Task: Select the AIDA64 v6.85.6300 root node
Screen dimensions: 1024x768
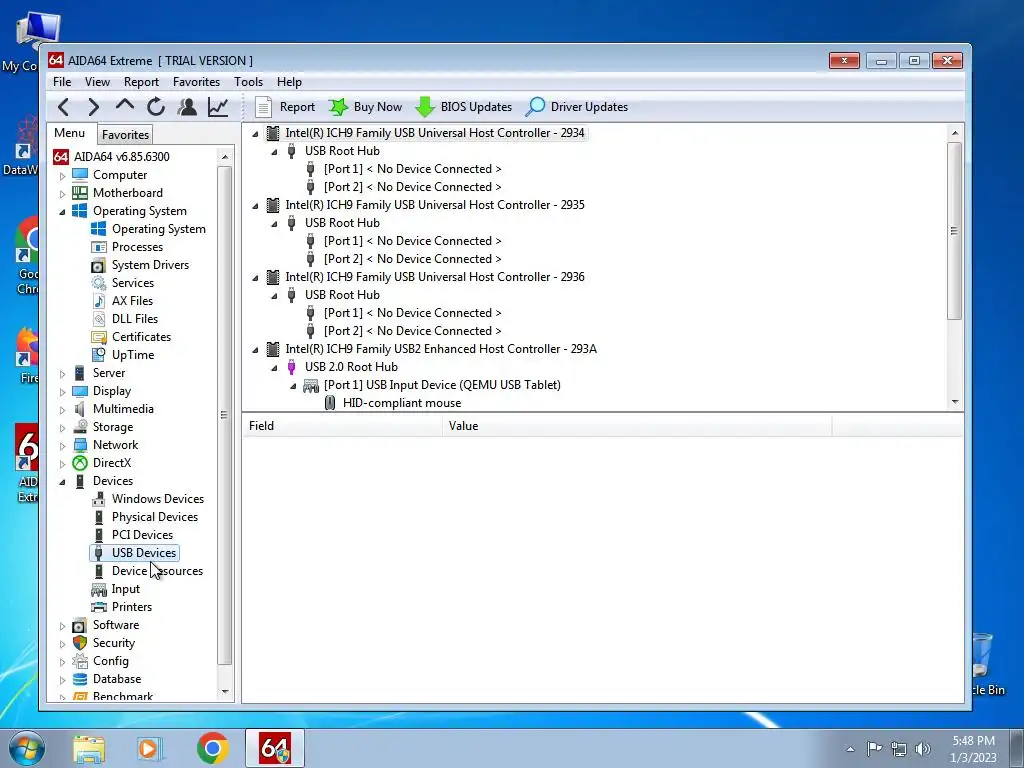Action: [121, 157]
